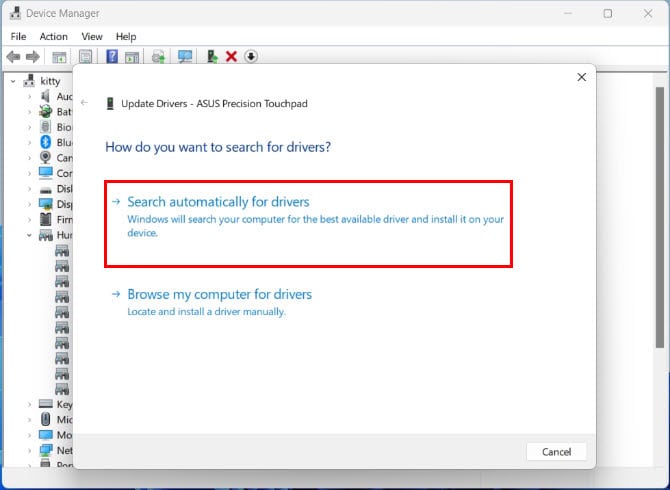Click the Cancel button in Update Drivers dialog
The width and height of the screenshot is (670, 490).
[x=556, y=452]
